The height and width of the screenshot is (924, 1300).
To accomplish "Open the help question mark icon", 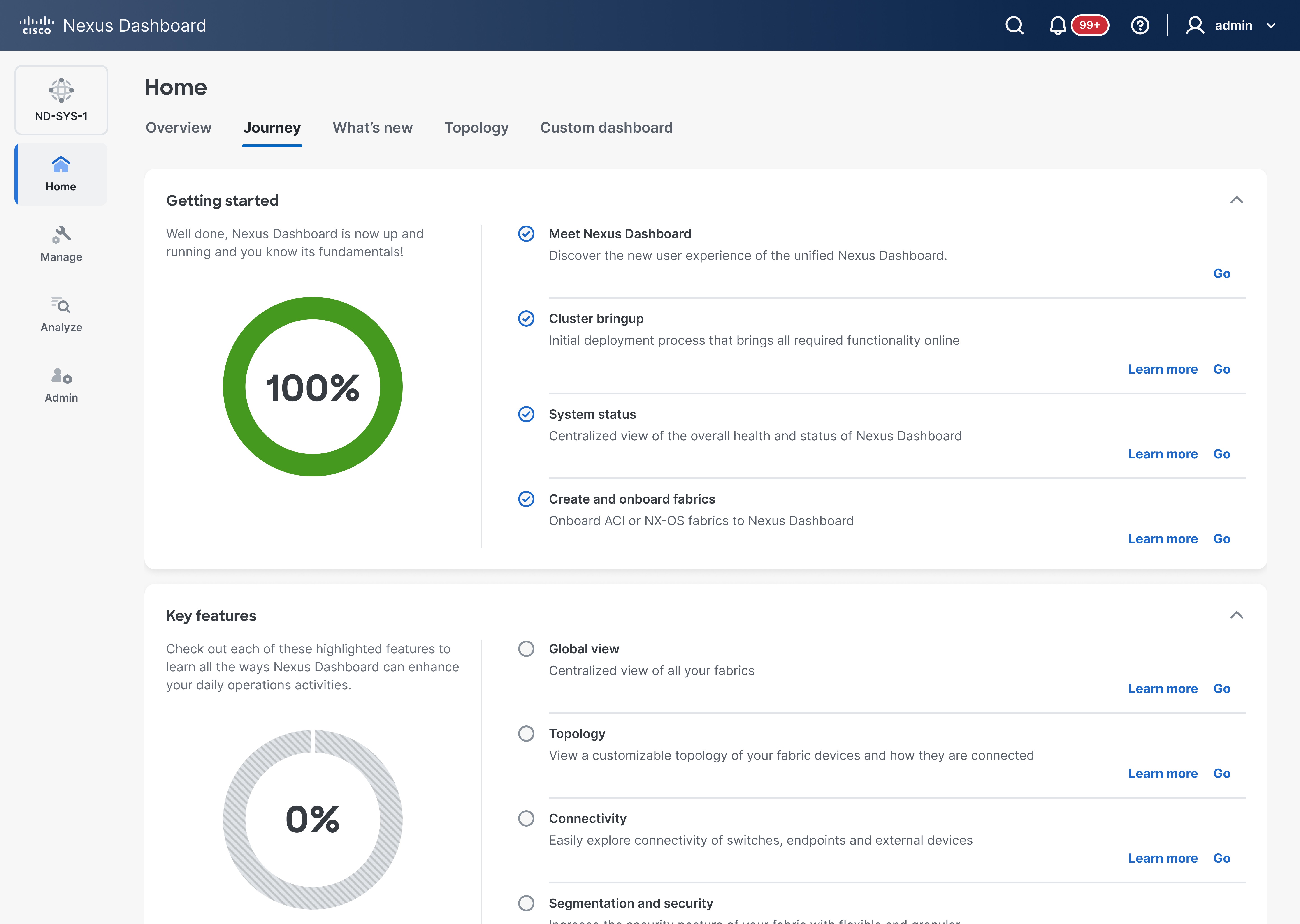I will (1140, 25).
